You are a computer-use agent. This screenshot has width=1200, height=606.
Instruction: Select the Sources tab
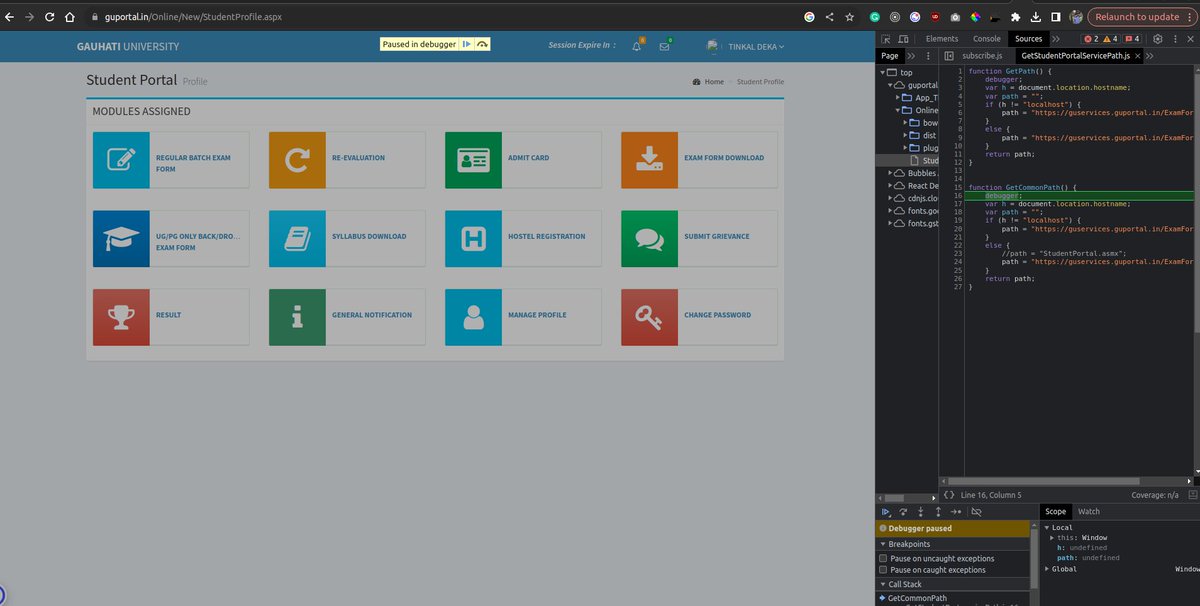tap(1028, 39)
